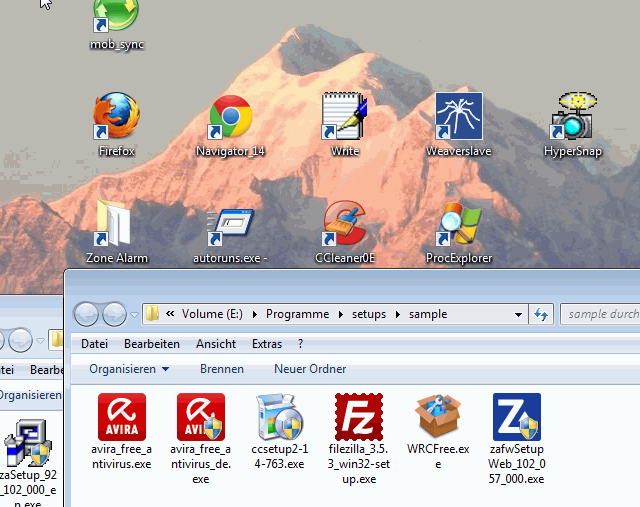Click the Neuer Ordner button
The image size is (640, 507).
(x=310, y=369)
